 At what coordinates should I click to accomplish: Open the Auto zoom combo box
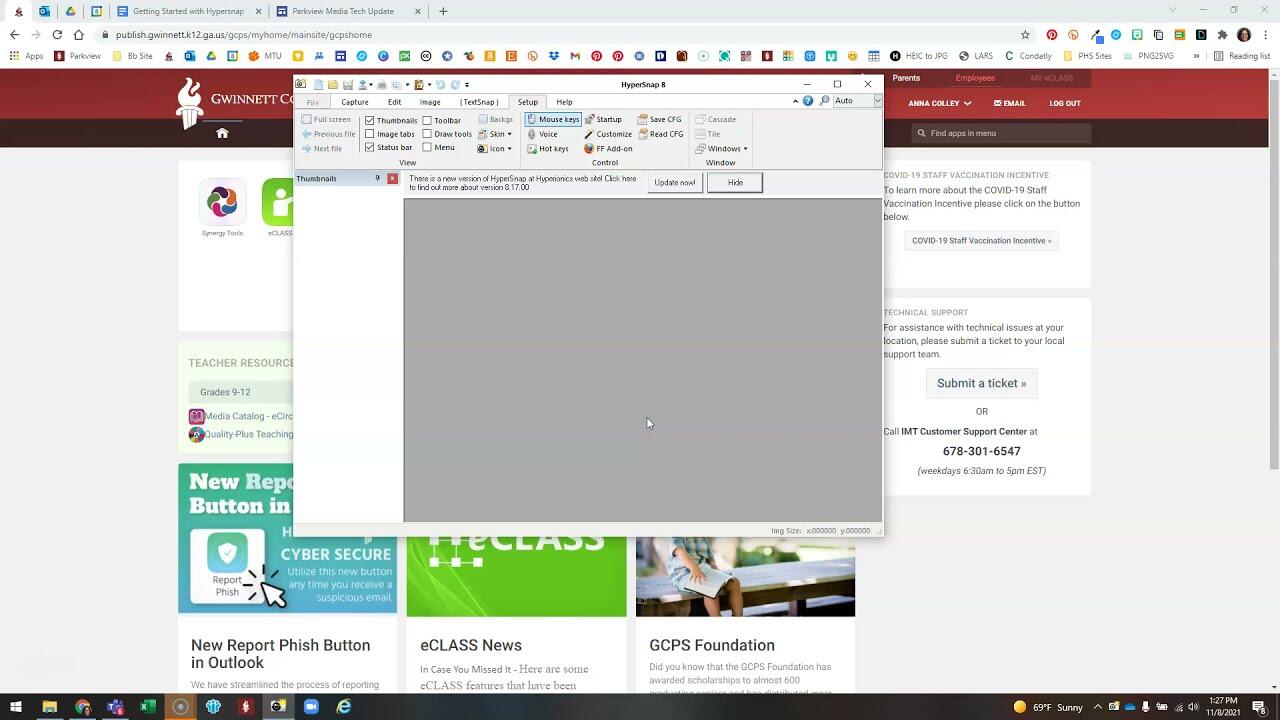[877, 101]
